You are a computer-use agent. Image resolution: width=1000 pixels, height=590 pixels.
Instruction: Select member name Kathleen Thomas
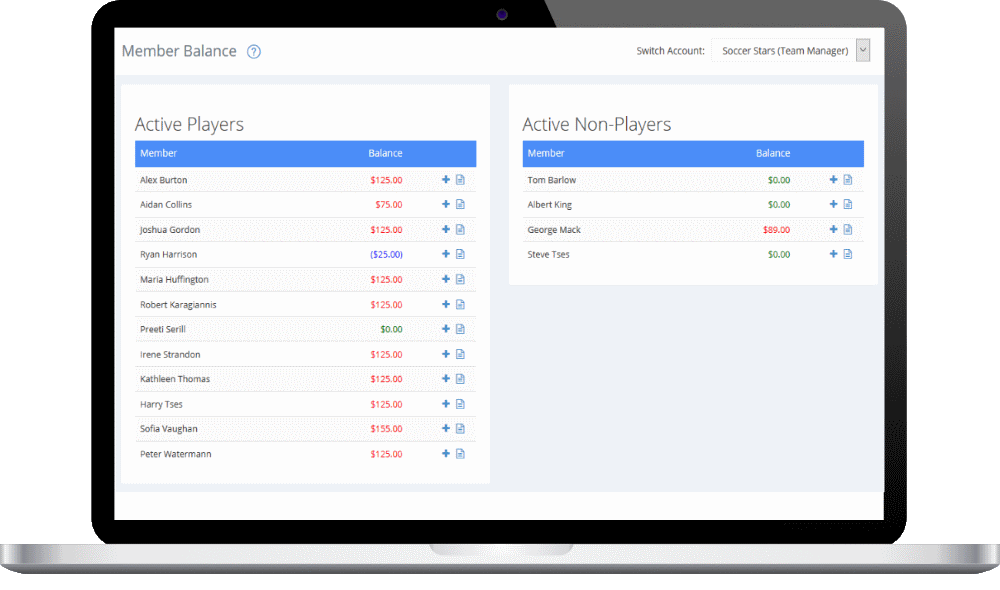175,379
